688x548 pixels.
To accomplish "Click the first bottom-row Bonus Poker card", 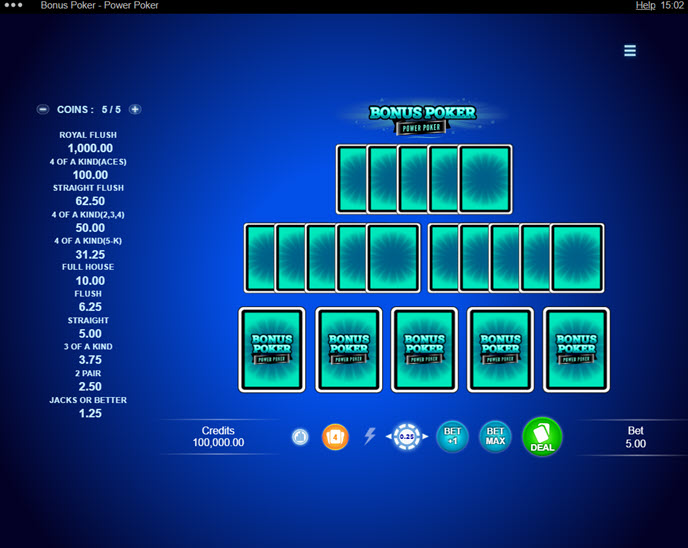I will (x=271, y=349).
